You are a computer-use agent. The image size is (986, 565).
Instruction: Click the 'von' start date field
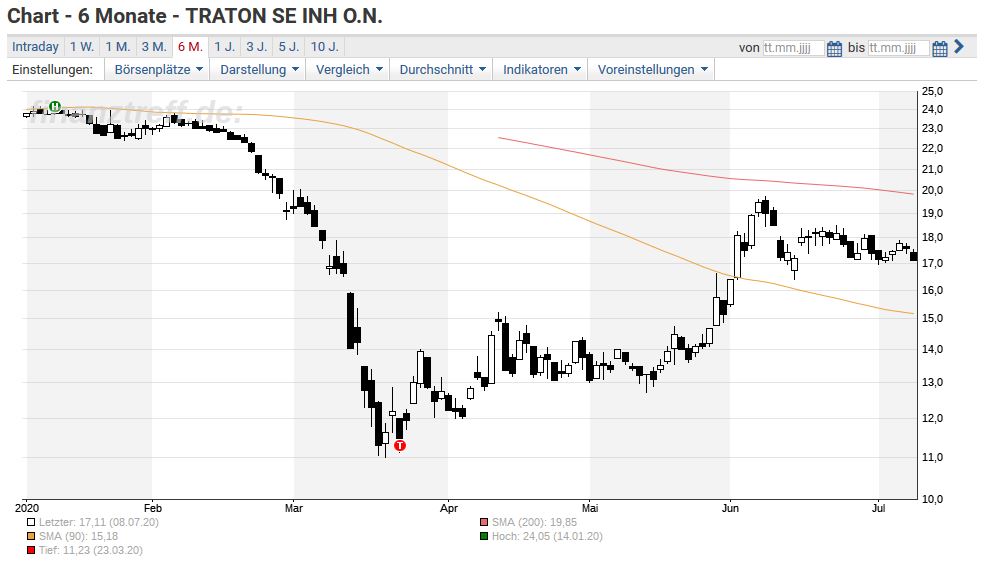(793, 48)
